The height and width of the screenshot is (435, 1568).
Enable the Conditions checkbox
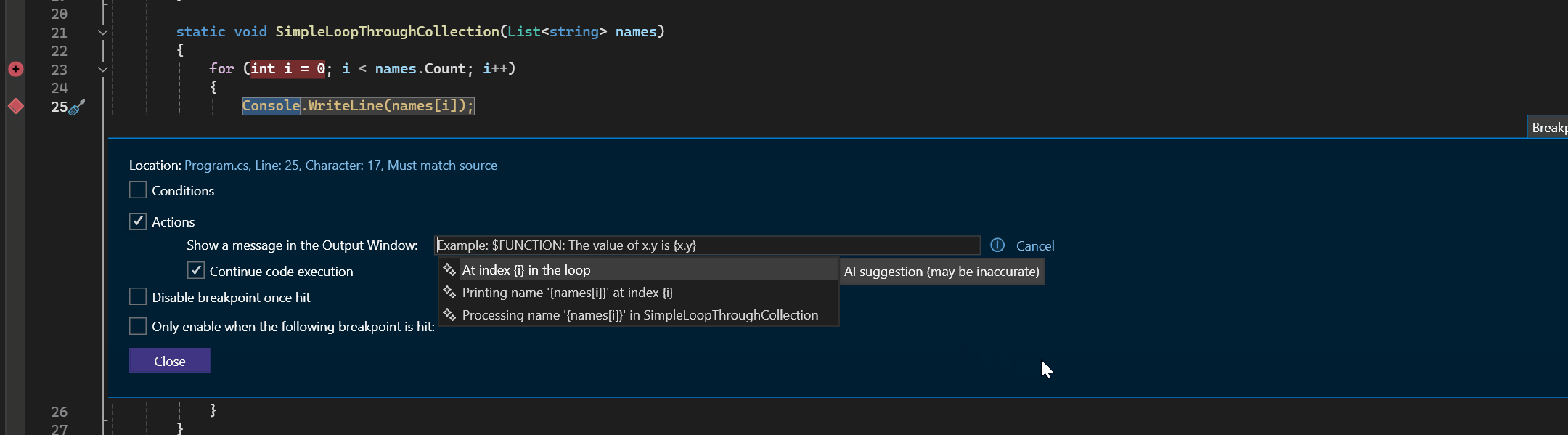[x=138, y=190]
